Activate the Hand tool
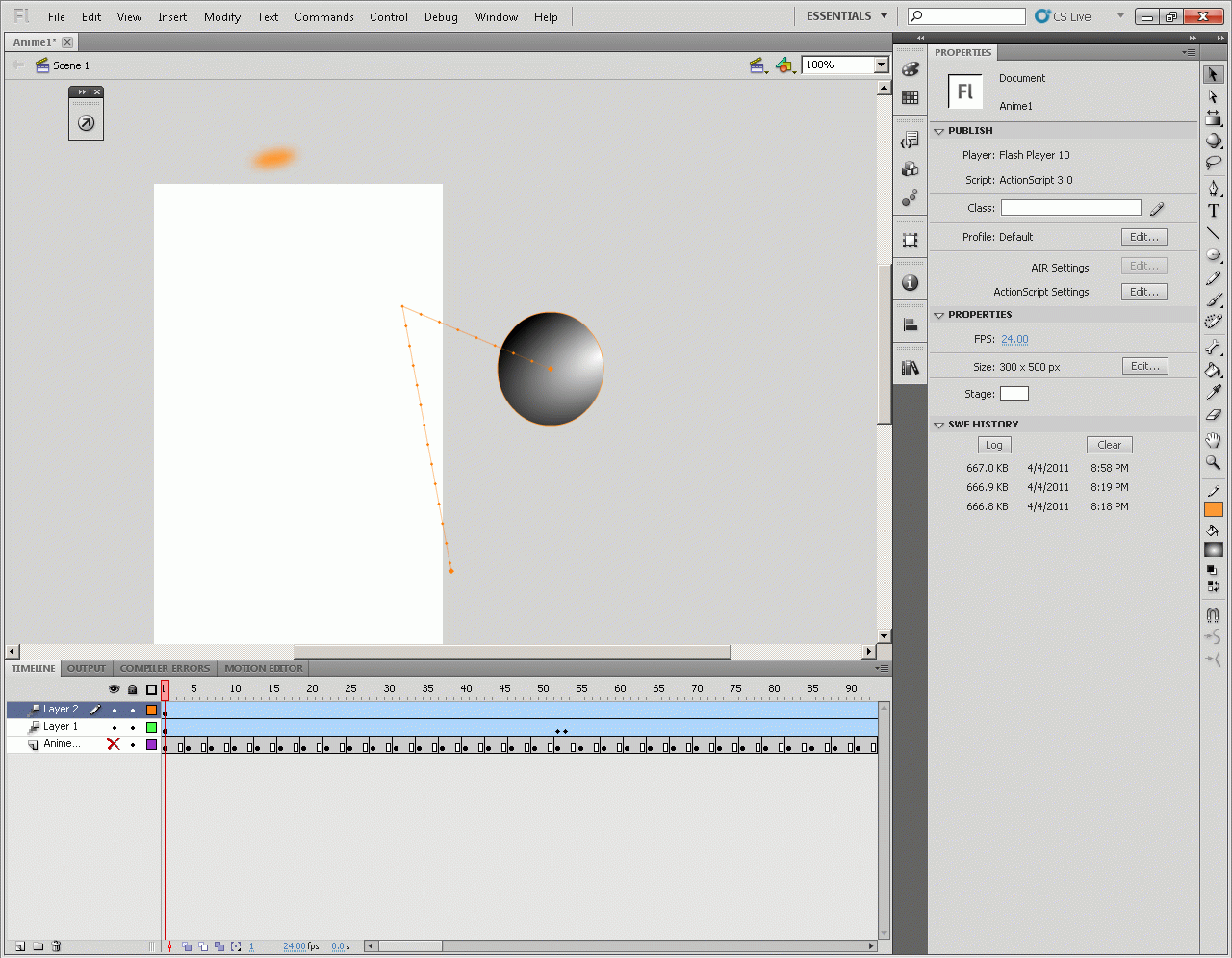Screen dimensions: 1232x958 (1213, 440)
